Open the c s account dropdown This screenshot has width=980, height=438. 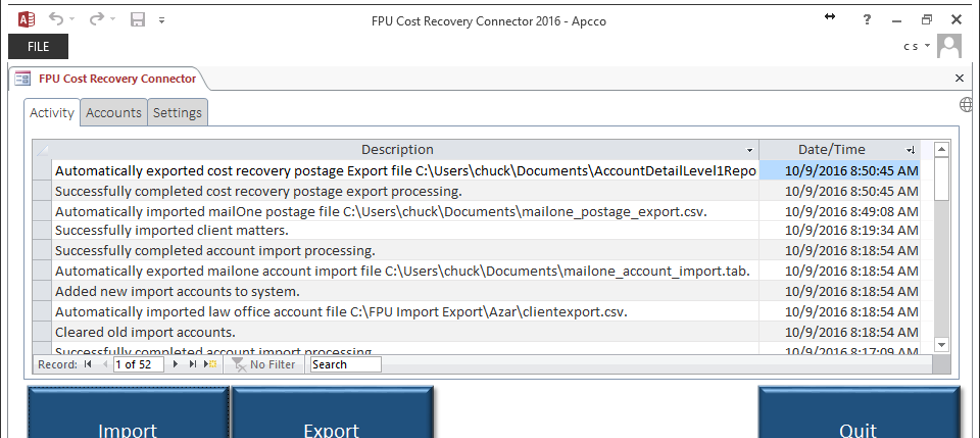[x=917, y=46]
